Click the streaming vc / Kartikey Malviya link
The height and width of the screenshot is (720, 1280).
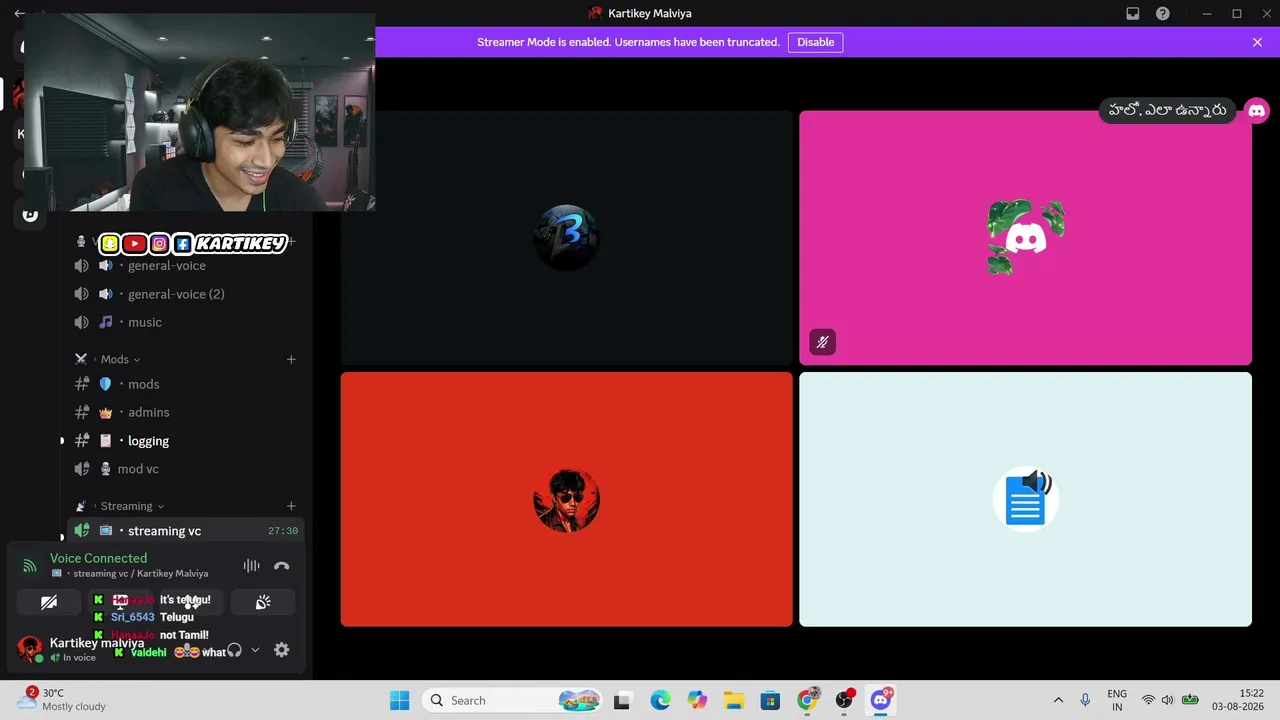point(140,574)
